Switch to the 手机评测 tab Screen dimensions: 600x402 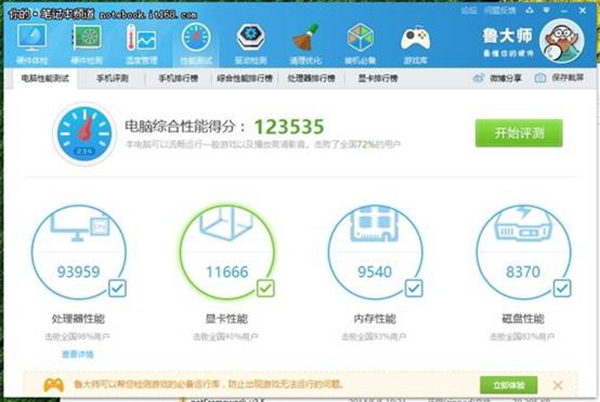tap(112, 78)
